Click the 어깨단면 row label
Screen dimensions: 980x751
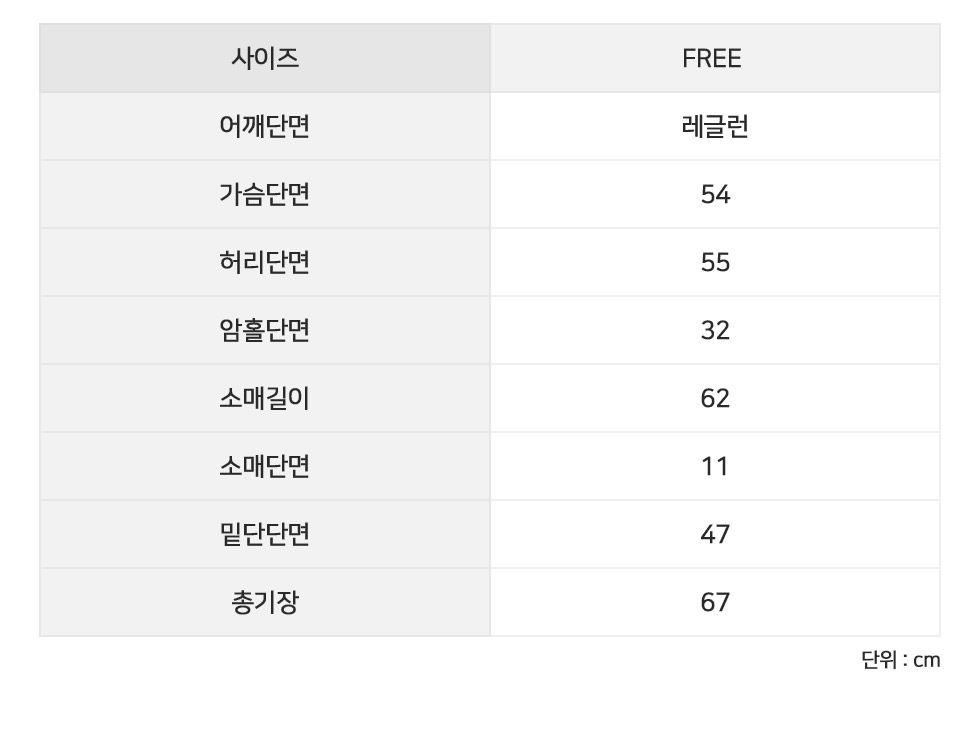click(264, 127)
